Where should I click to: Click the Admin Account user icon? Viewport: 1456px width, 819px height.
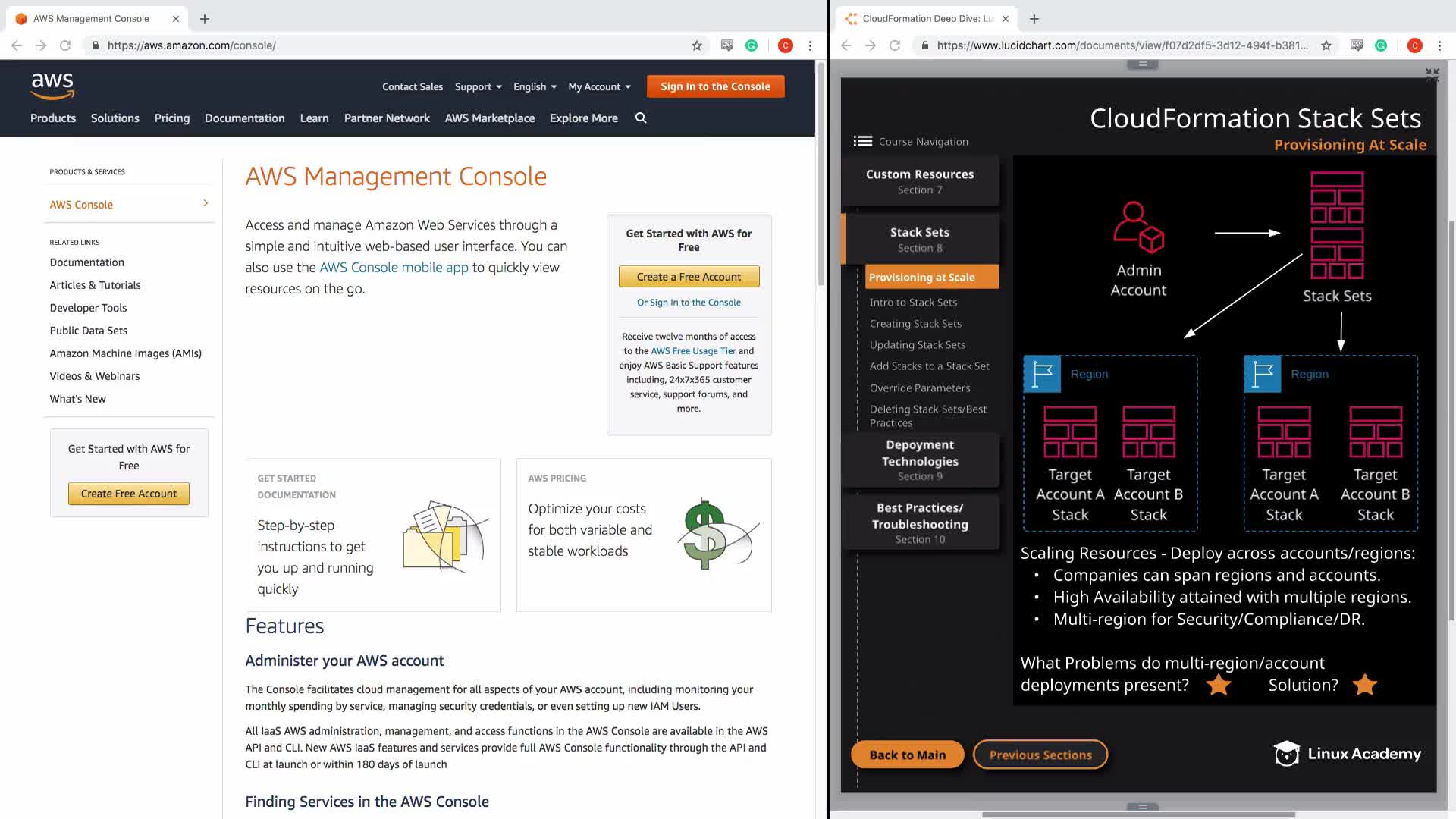click(1137, 227)
